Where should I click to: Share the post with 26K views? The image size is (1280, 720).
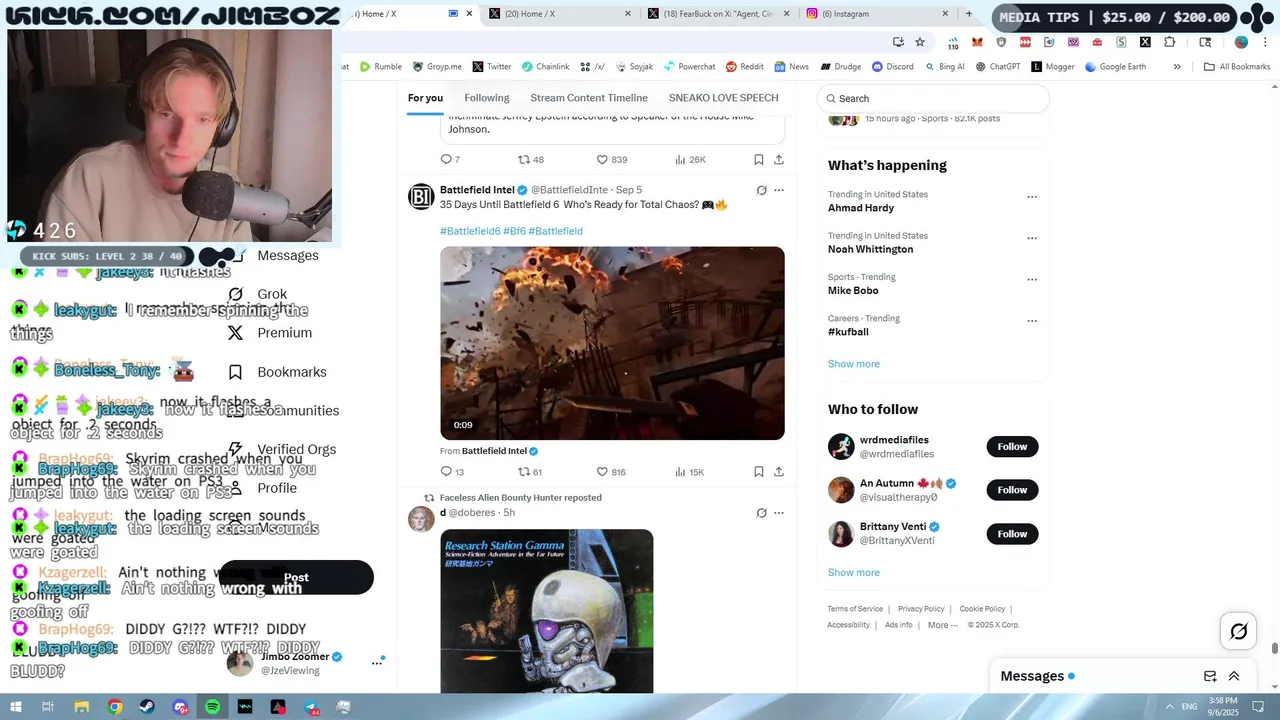779,160
